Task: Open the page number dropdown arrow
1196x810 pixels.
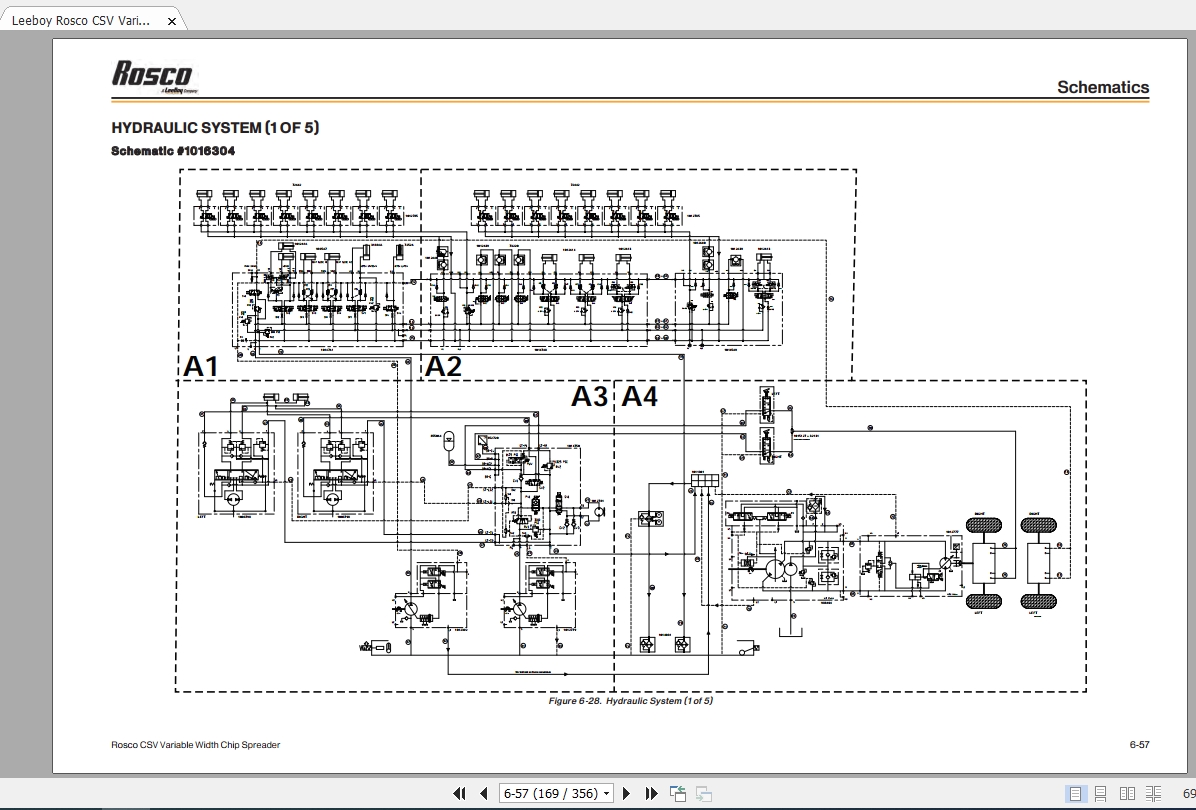Action: pyautogui.click(x=606, y=793)
